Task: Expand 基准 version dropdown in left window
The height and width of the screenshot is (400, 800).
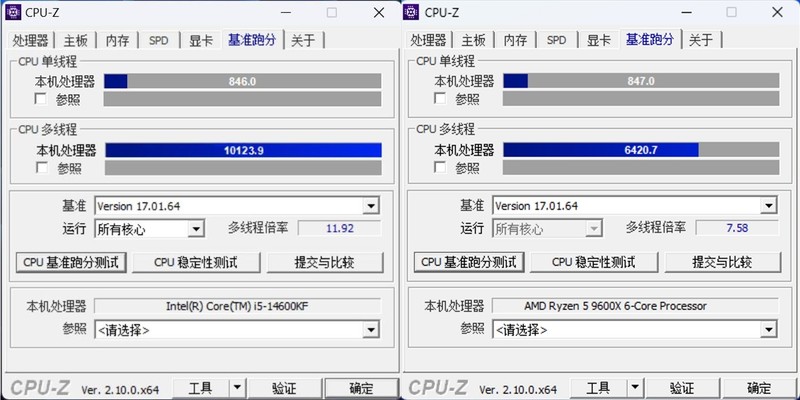Action: [370, 206]
